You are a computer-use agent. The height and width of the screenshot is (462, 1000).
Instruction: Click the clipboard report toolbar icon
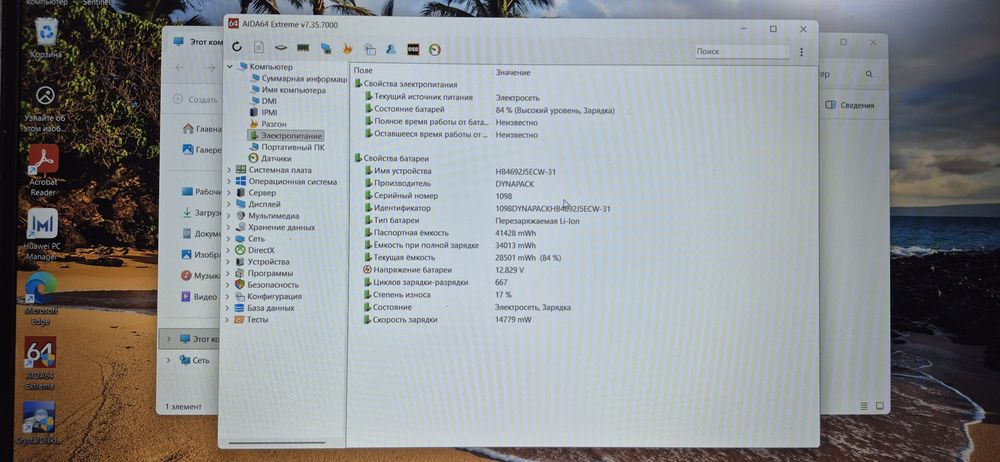tap(370, 49)
